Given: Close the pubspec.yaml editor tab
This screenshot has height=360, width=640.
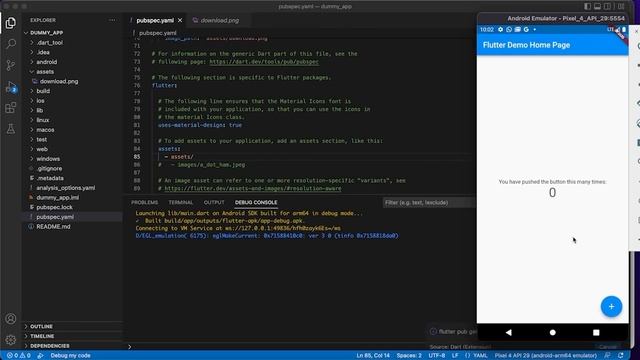Looking at the screenshot, I should (x=180, y=20).
